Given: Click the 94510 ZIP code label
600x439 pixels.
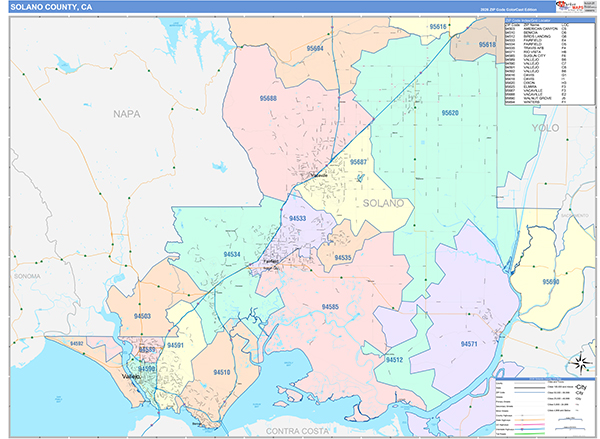Looking at the screenshot, I should pos(221,372).
